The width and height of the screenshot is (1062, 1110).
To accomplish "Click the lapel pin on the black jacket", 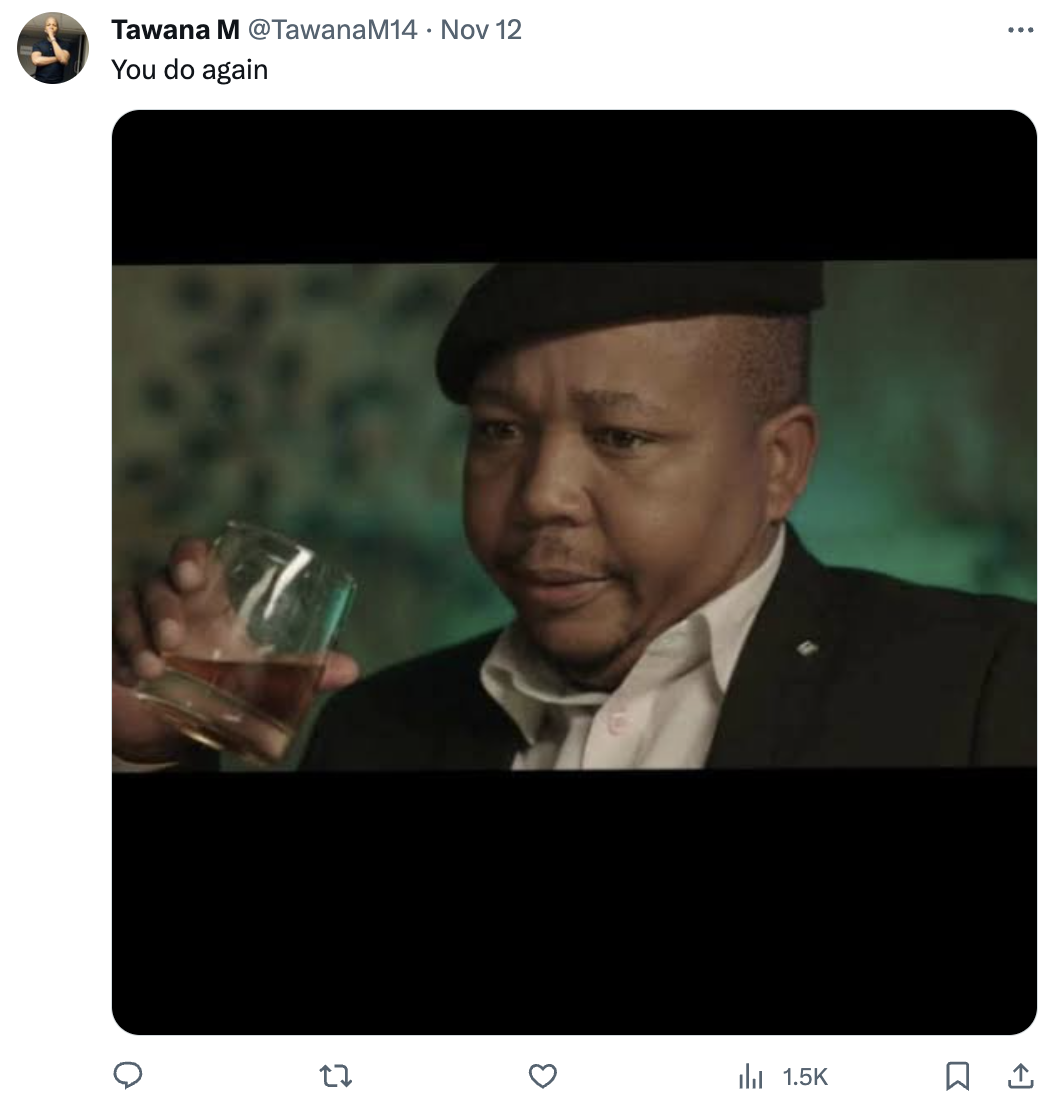I will tap(806, 646).
